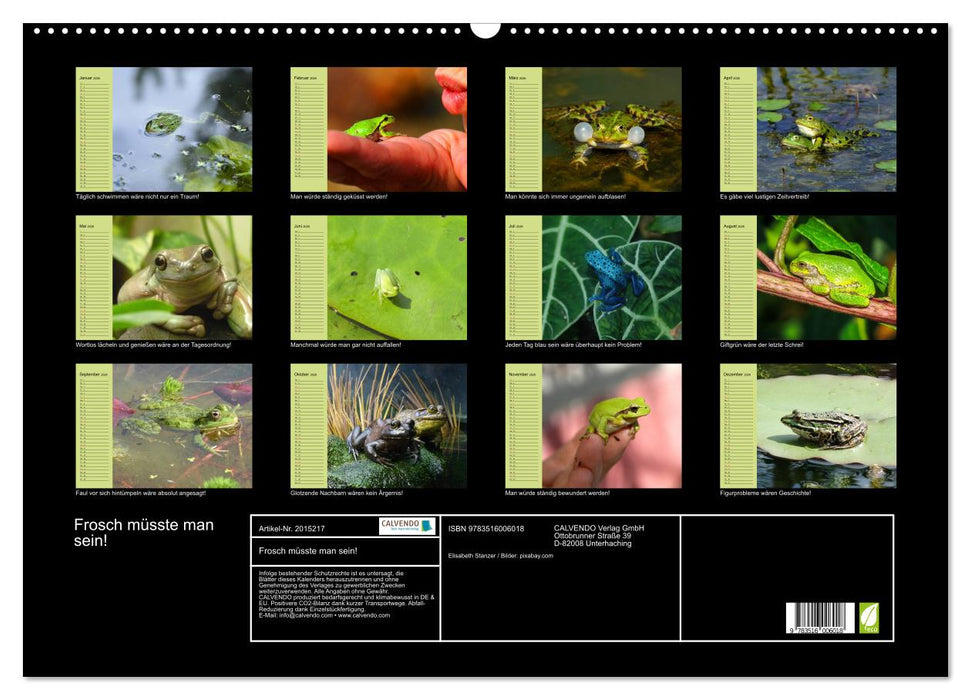Screen dimensions: 971x700
Task: Open the January swimming frog photo
Action: [182, 129]
